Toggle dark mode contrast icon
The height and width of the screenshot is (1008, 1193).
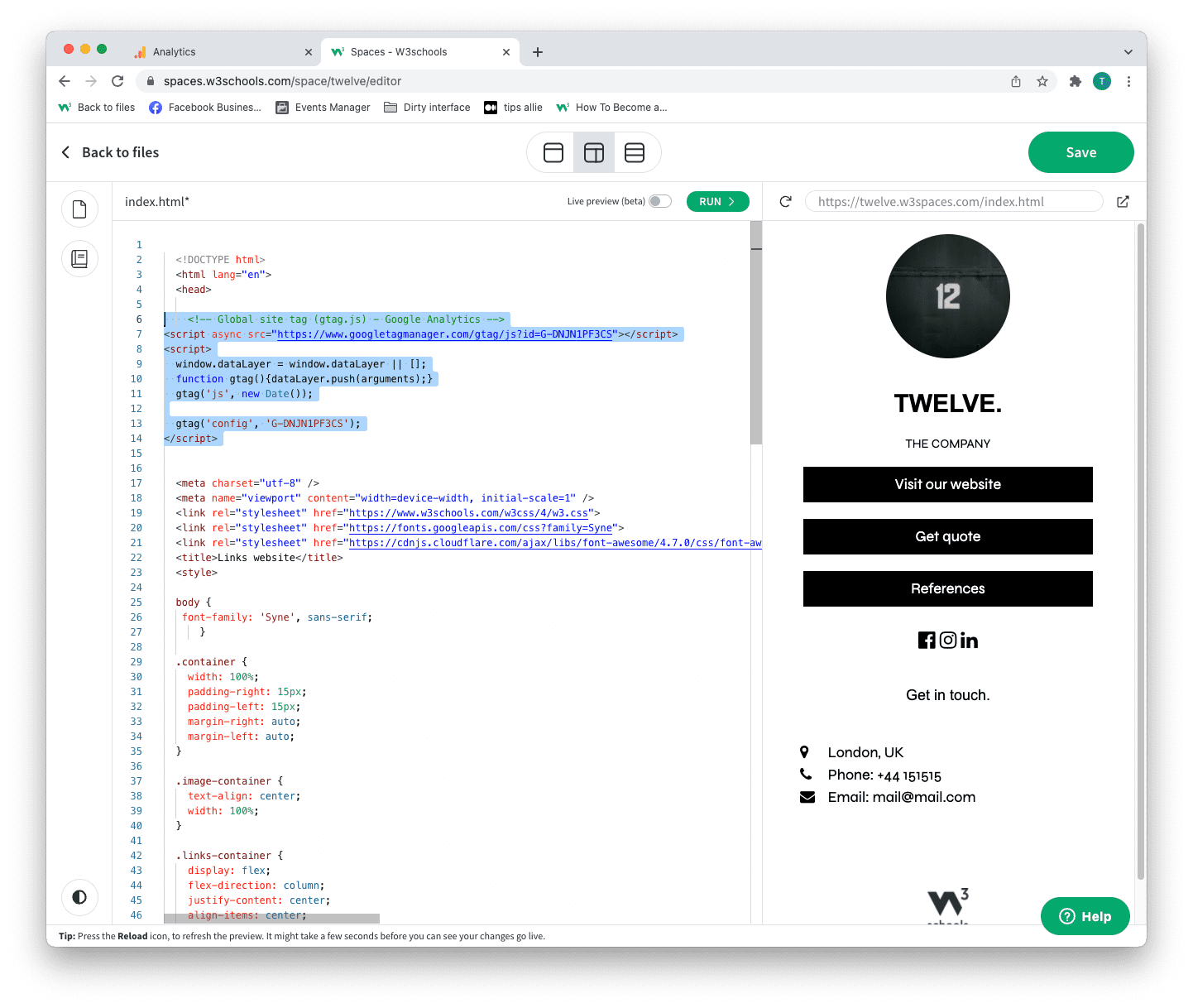pyautogui.click(x=79, y=897)
